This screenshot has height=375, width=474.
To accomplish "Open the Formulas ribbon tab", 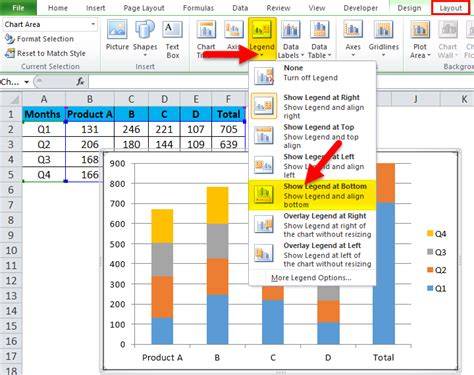I will [198, 8].
